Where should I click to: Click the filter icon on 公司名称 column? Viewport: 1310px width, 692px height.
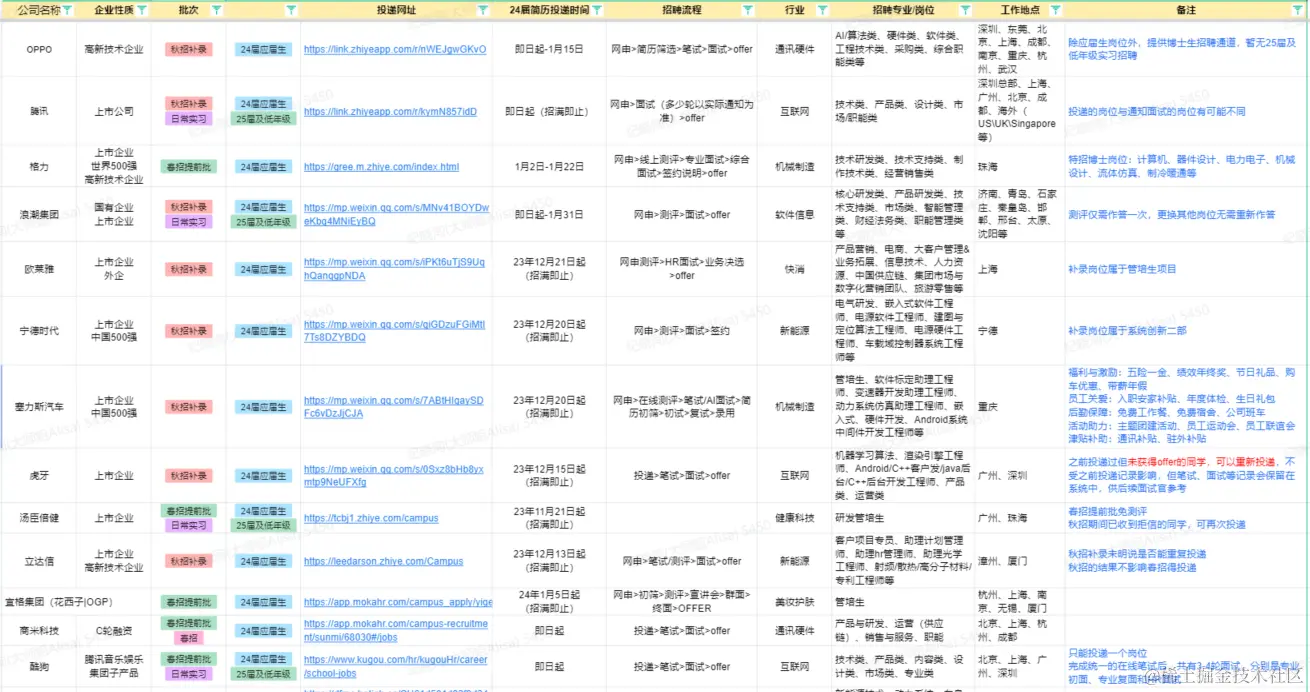68,9
